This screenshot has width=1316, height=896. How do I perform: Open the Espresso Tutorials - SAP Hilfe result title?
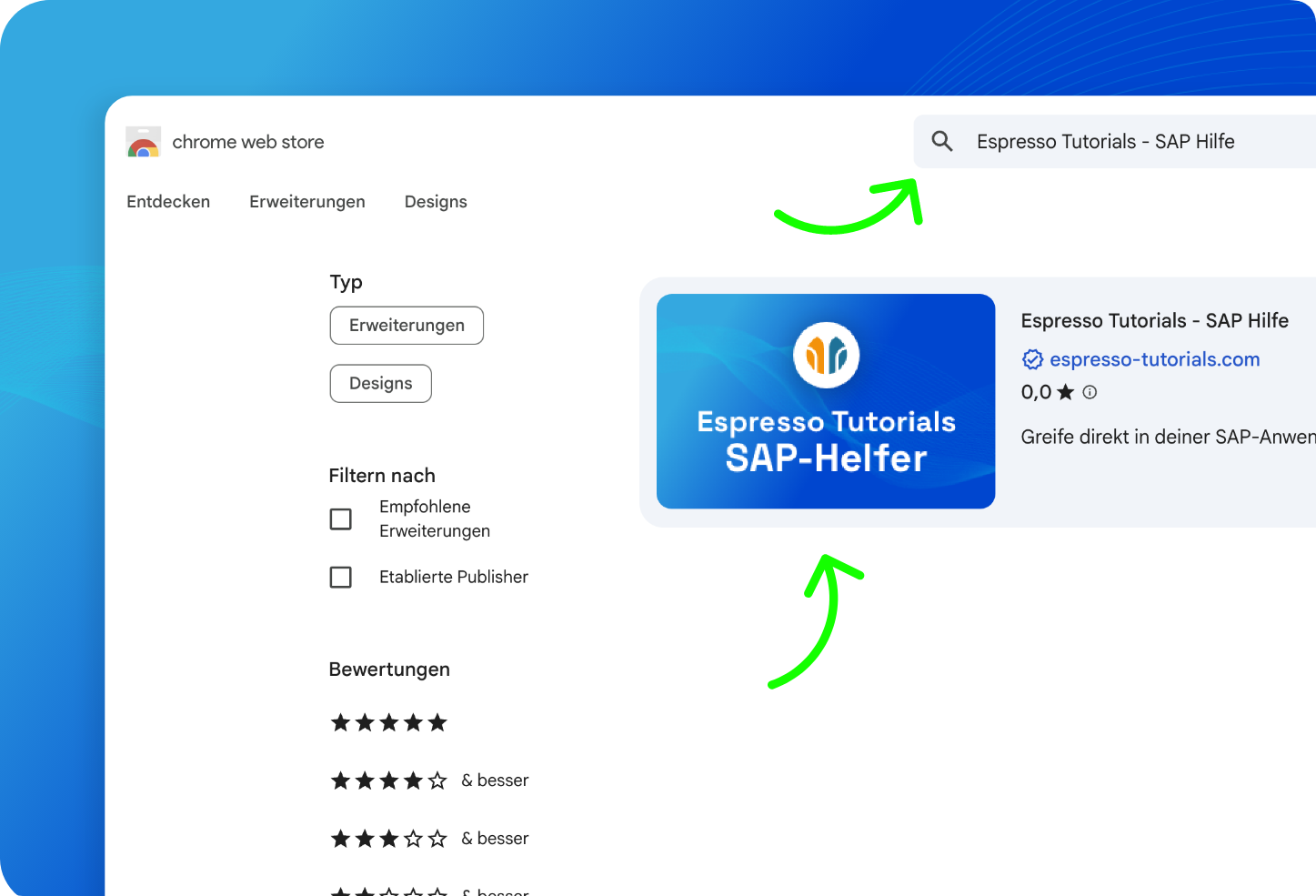pos(1154,320)
